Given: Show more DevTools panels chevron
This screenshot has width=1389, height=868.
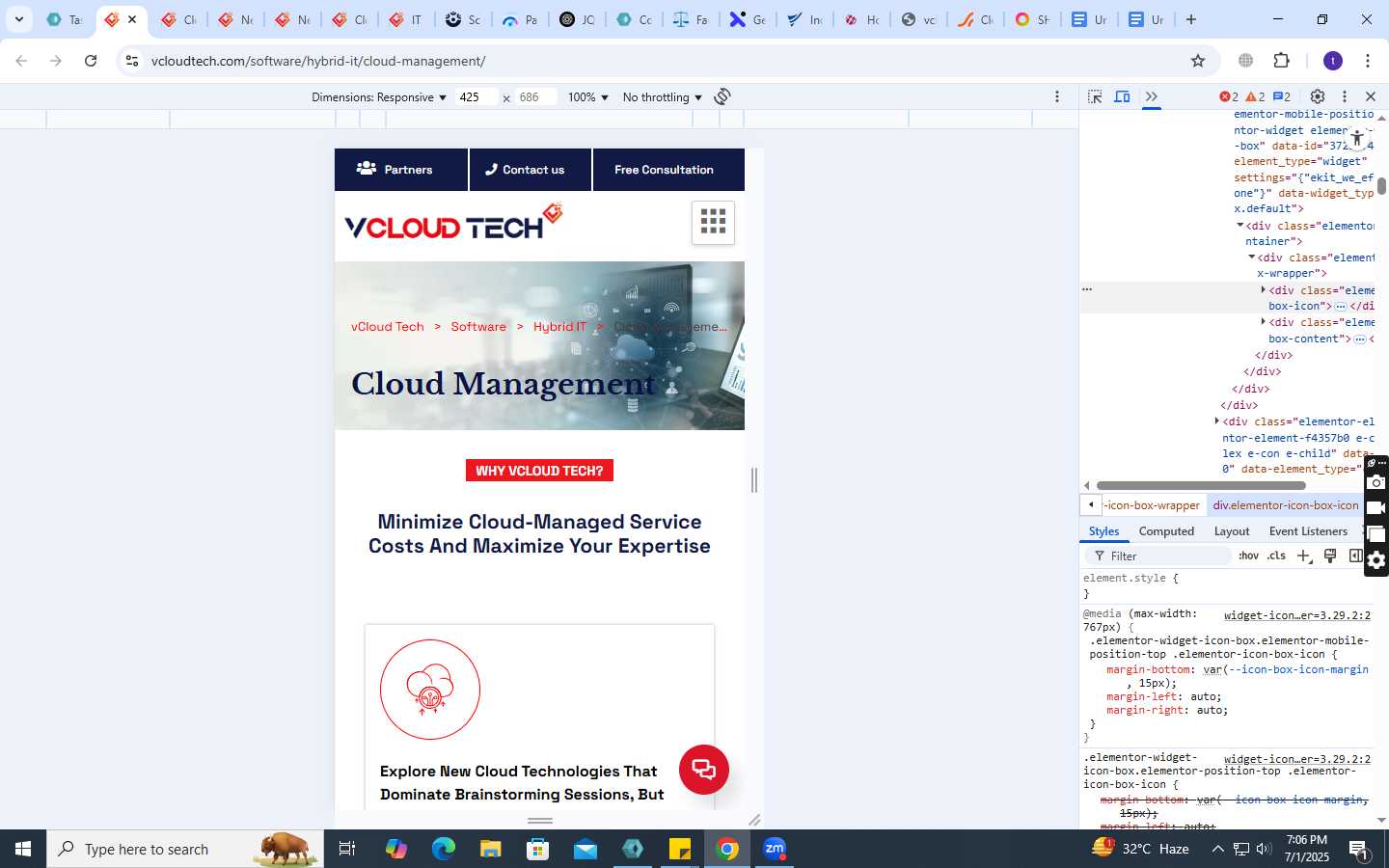Looking at the screenshot, I should click(x=1151, y=96).
